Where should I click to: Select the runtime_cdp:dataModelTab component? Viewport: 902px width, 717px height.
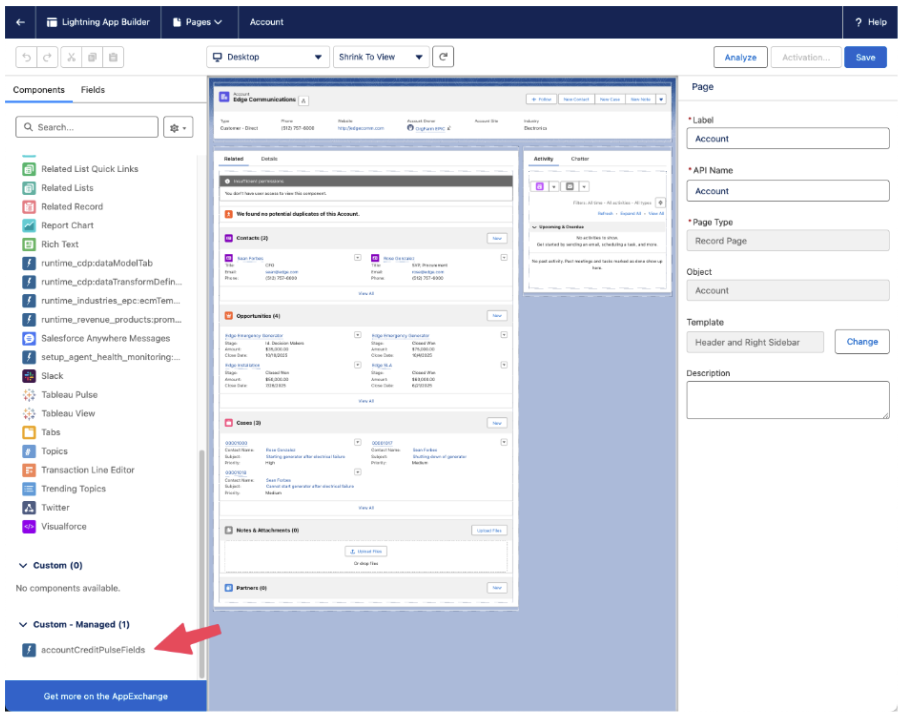click(87, 263)
